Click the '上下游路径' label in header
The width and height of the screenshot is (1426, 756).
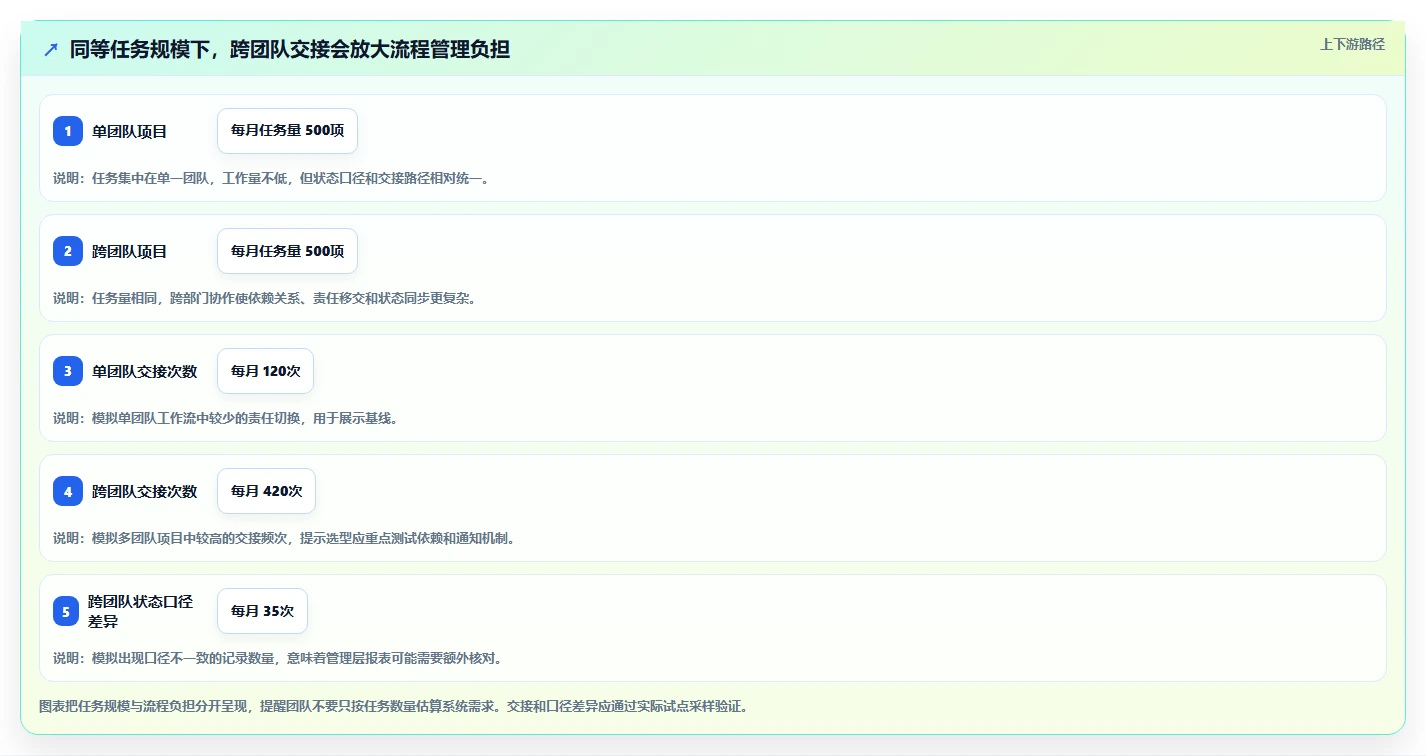click(x=1352, y=44)
